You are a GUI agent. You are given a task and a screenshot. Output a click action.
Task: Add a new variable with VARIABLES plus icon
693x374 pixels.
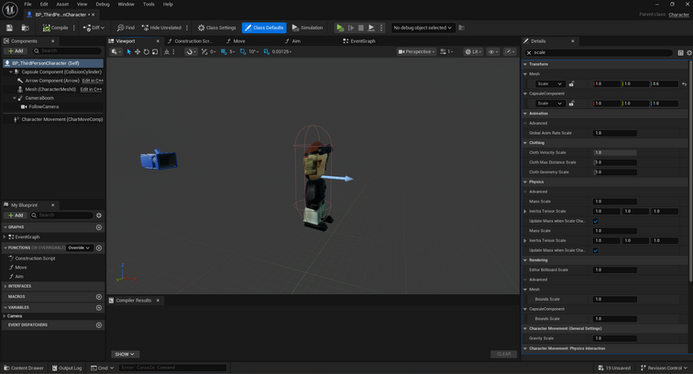click(x=99, y=308)
